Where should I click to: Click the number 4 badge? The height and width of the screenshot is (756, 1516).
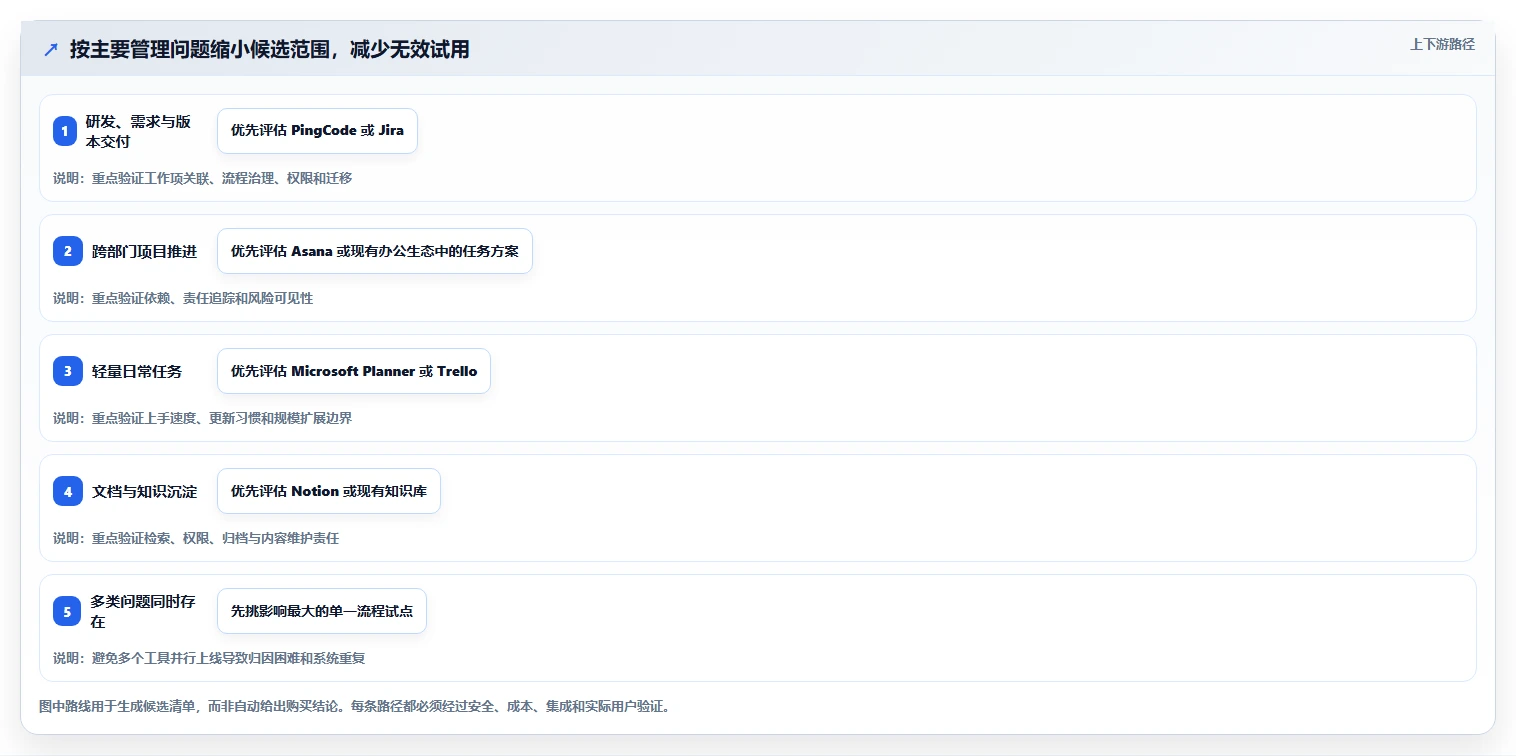tap(68, 491)
